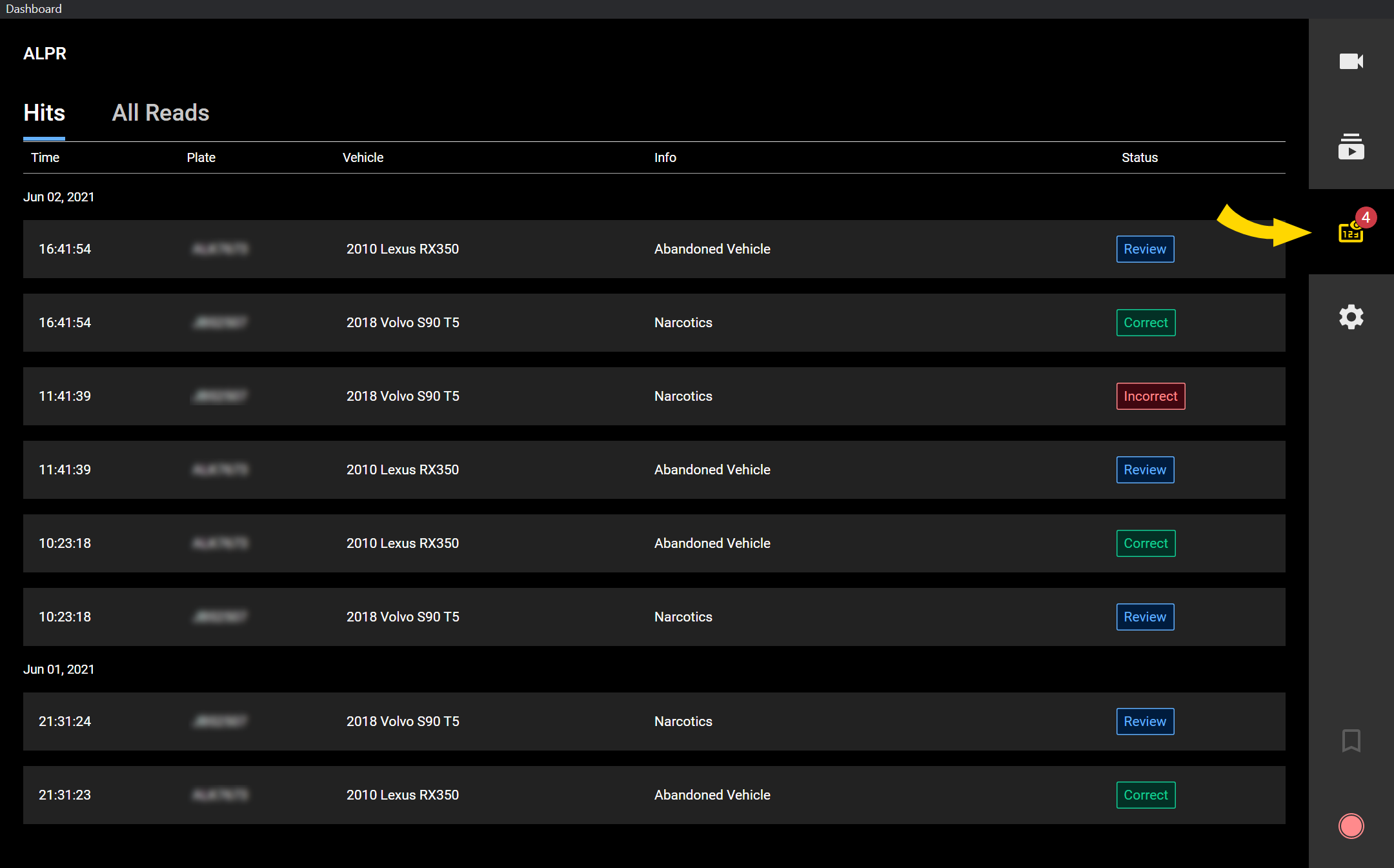
Task: Click Correct on the 16:41:54 Narcotics hit
Action: (1145, 323)
